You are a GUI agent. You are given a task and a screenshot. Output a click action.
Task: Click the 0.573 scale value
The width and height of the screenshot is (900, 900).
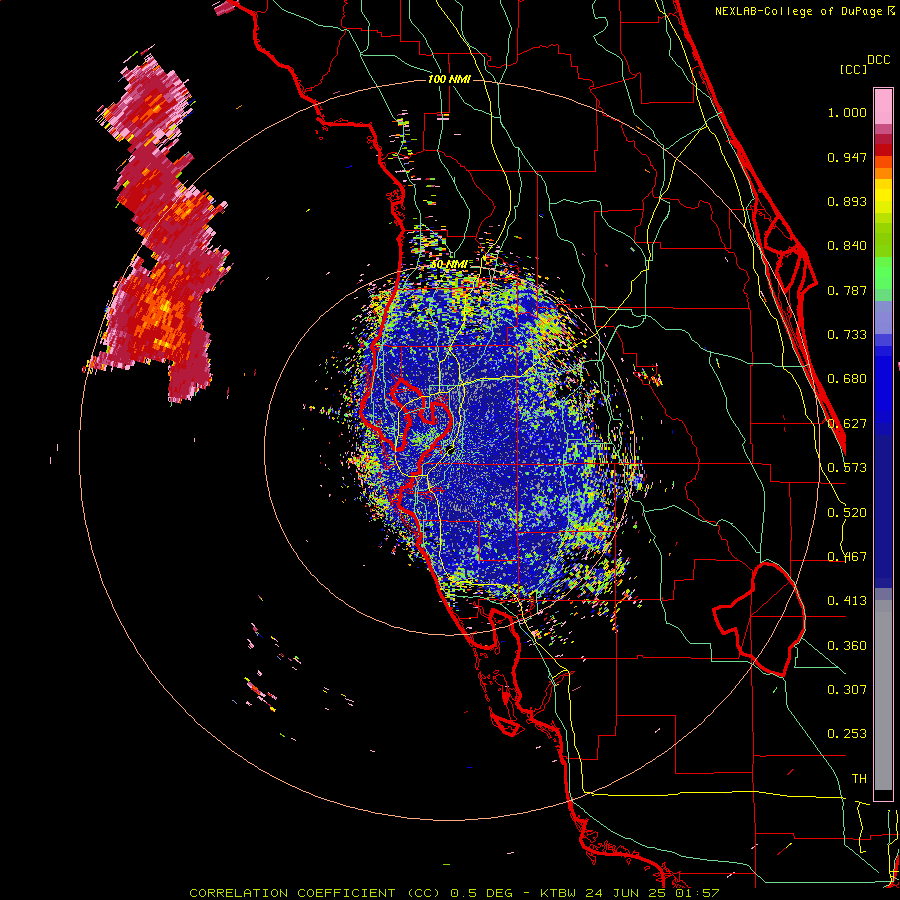(x=847, y=468)
